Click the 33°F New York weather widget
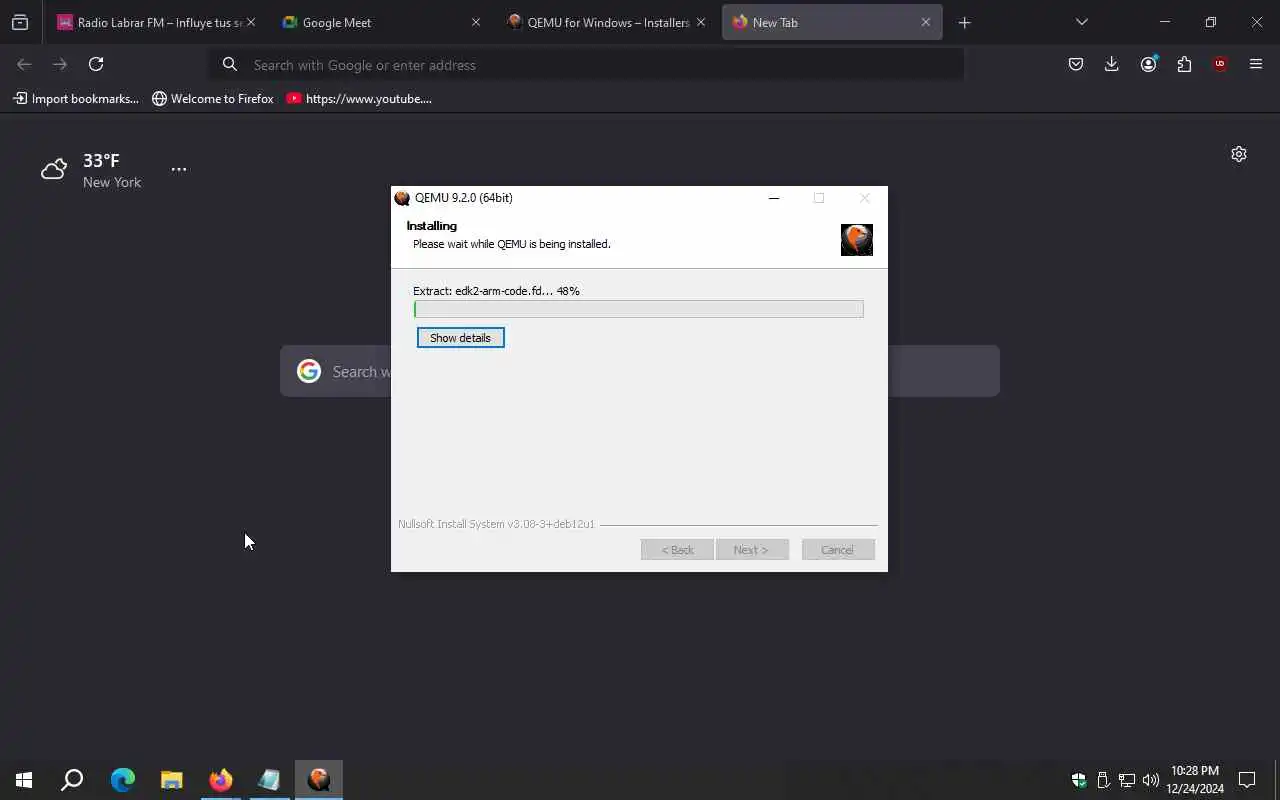 pos(92,170)
